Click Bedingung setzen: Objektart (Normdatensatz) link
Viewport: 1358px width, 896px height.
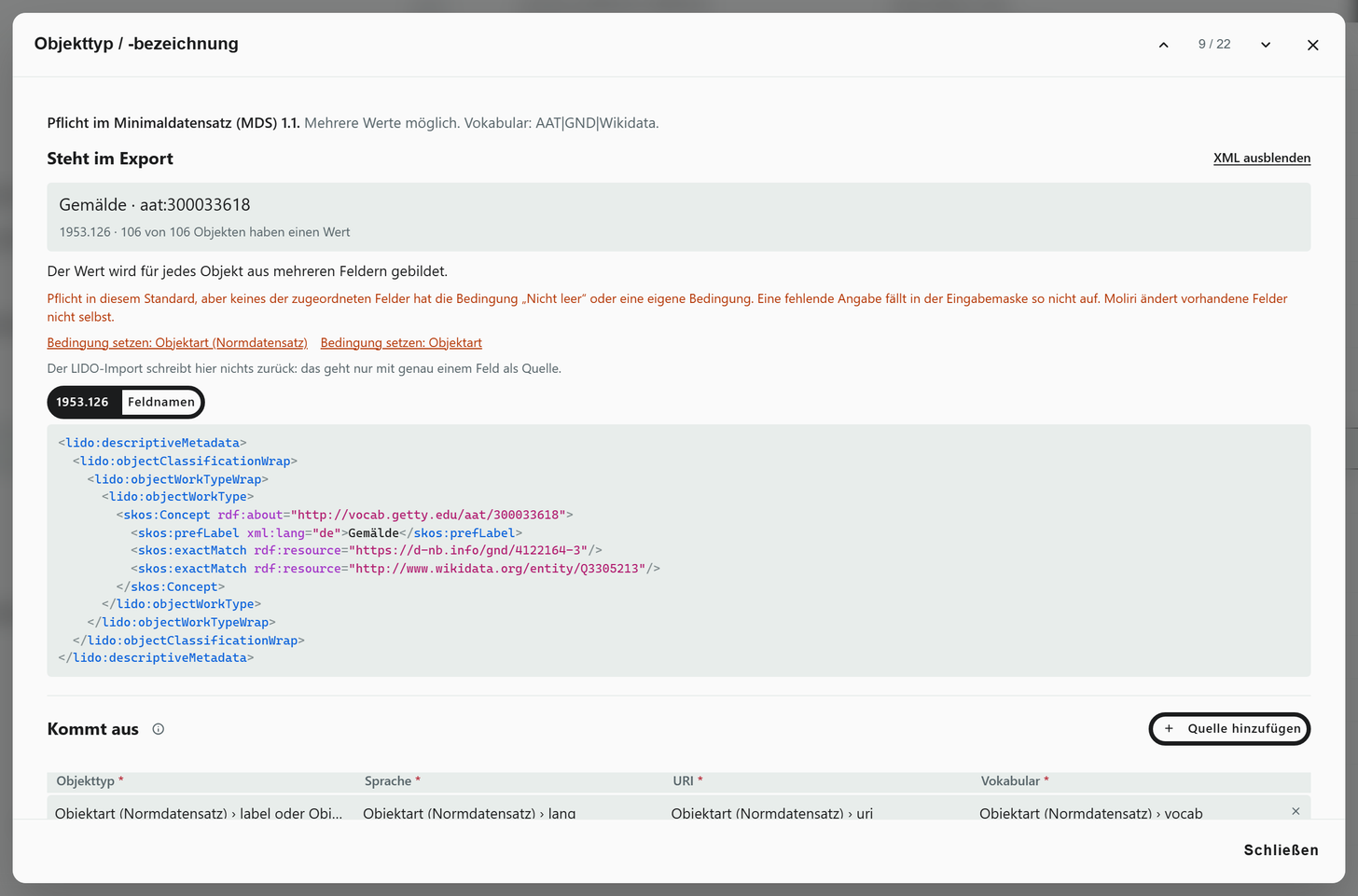tap(177, 343)
